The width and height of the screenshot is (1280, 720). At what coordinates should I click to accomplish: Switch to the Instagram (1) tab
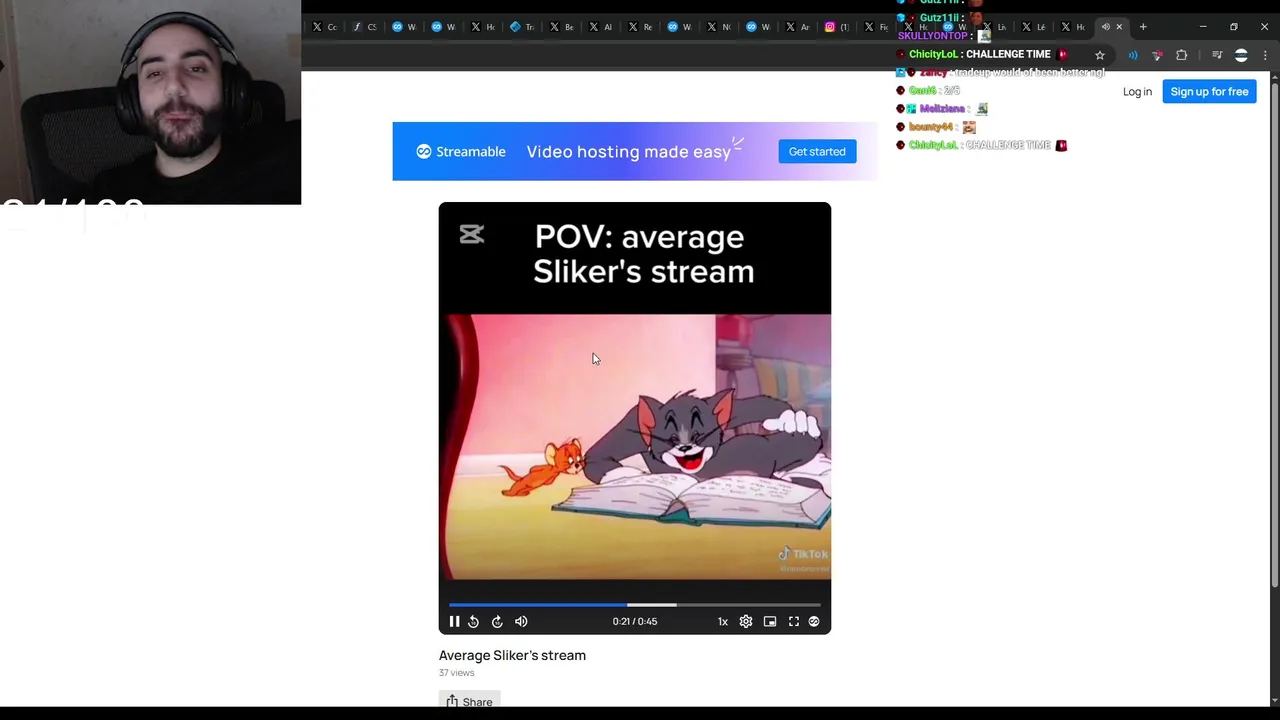click(838, 27)
